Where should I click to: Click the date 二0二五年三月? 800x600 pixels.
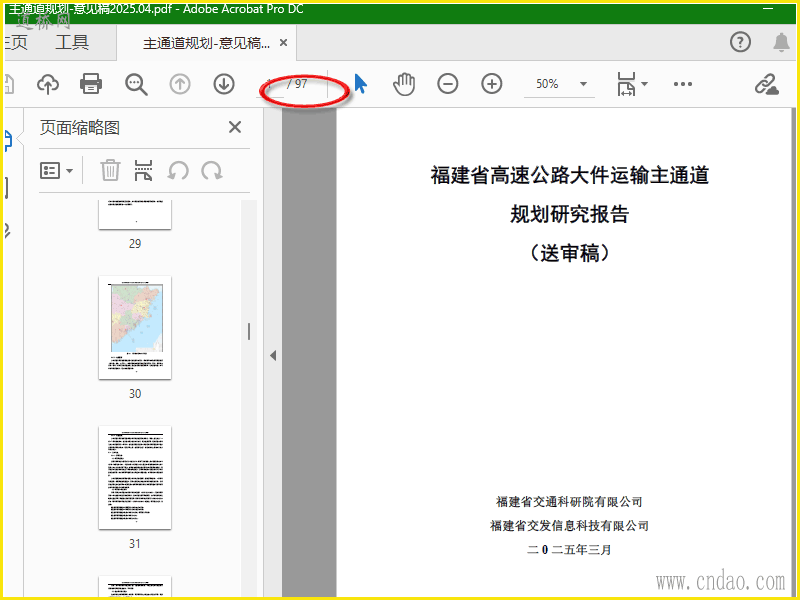(569, 550)
